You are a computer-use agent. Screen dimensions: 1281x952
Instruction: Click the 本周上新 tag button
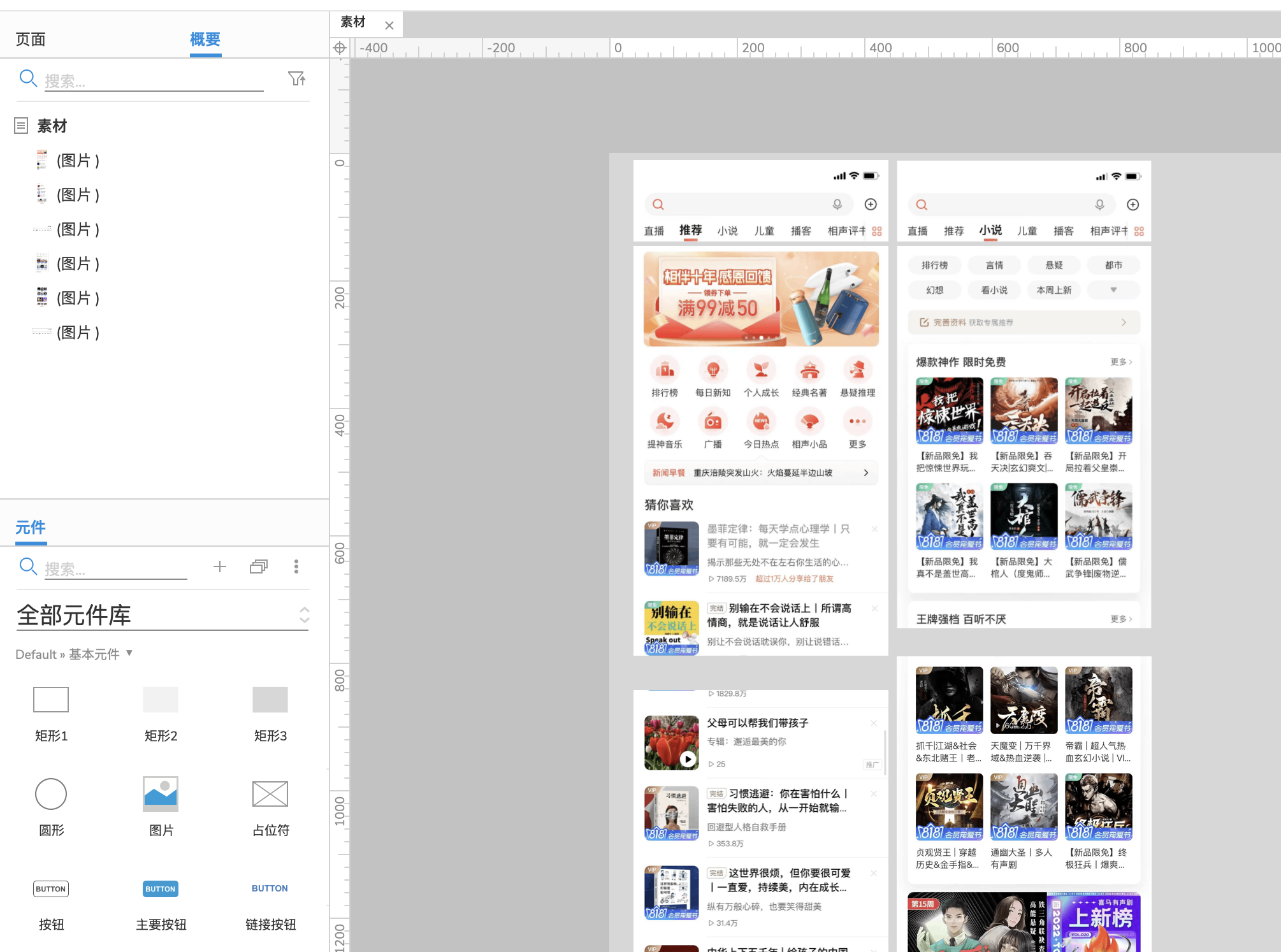click(1054, 290)
